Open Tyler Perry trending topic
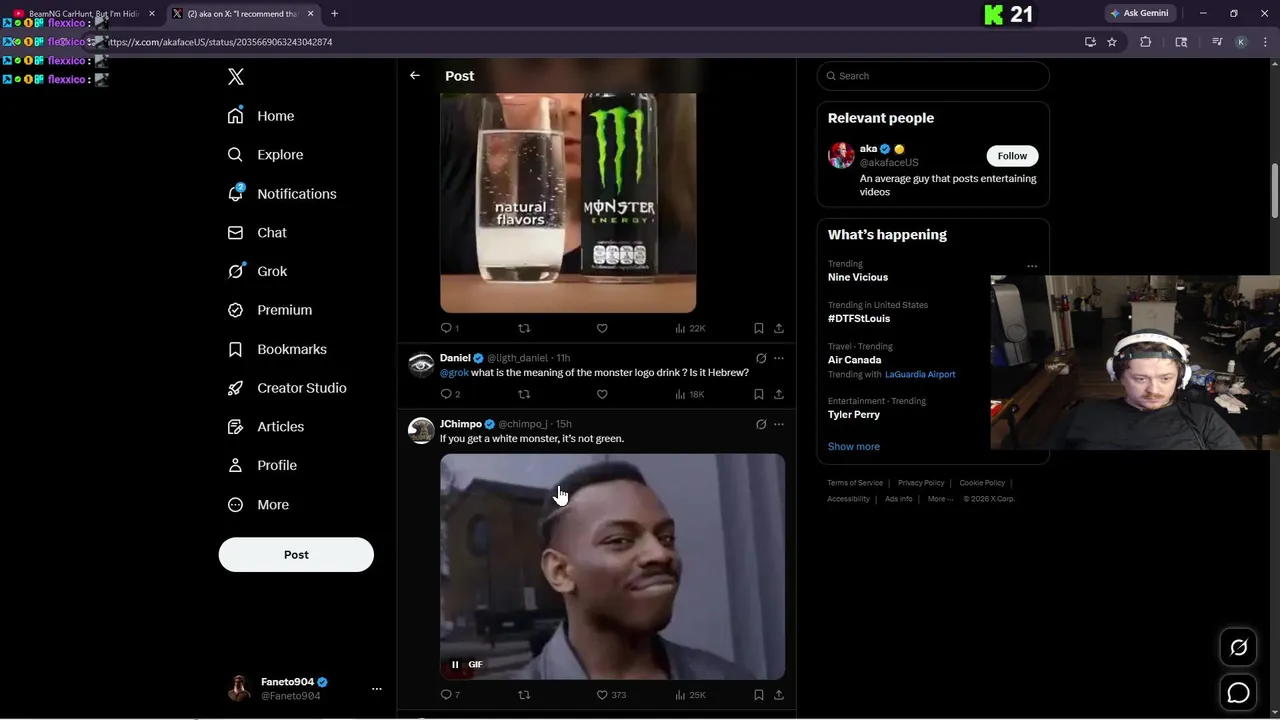Viewport: 1280px width, 720px height. click(x=854, y=414)
